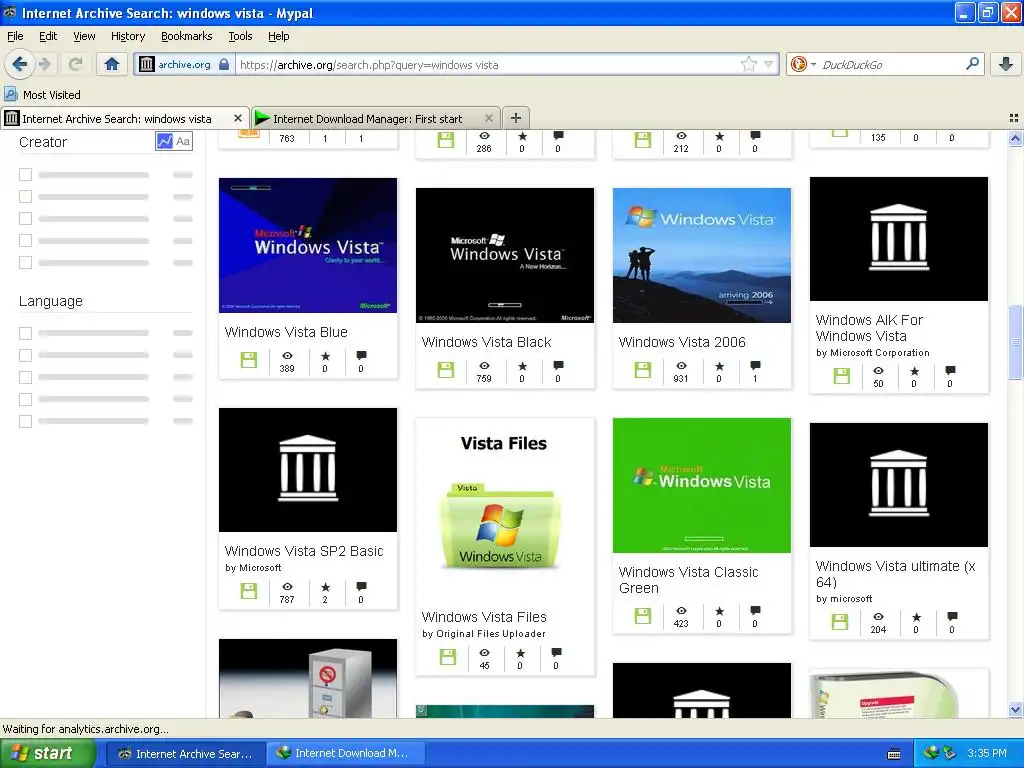The image size is (1024, 768).
Task: Click favorites star on Windows Vista ultimate x64
Action: tap(916, 616)
